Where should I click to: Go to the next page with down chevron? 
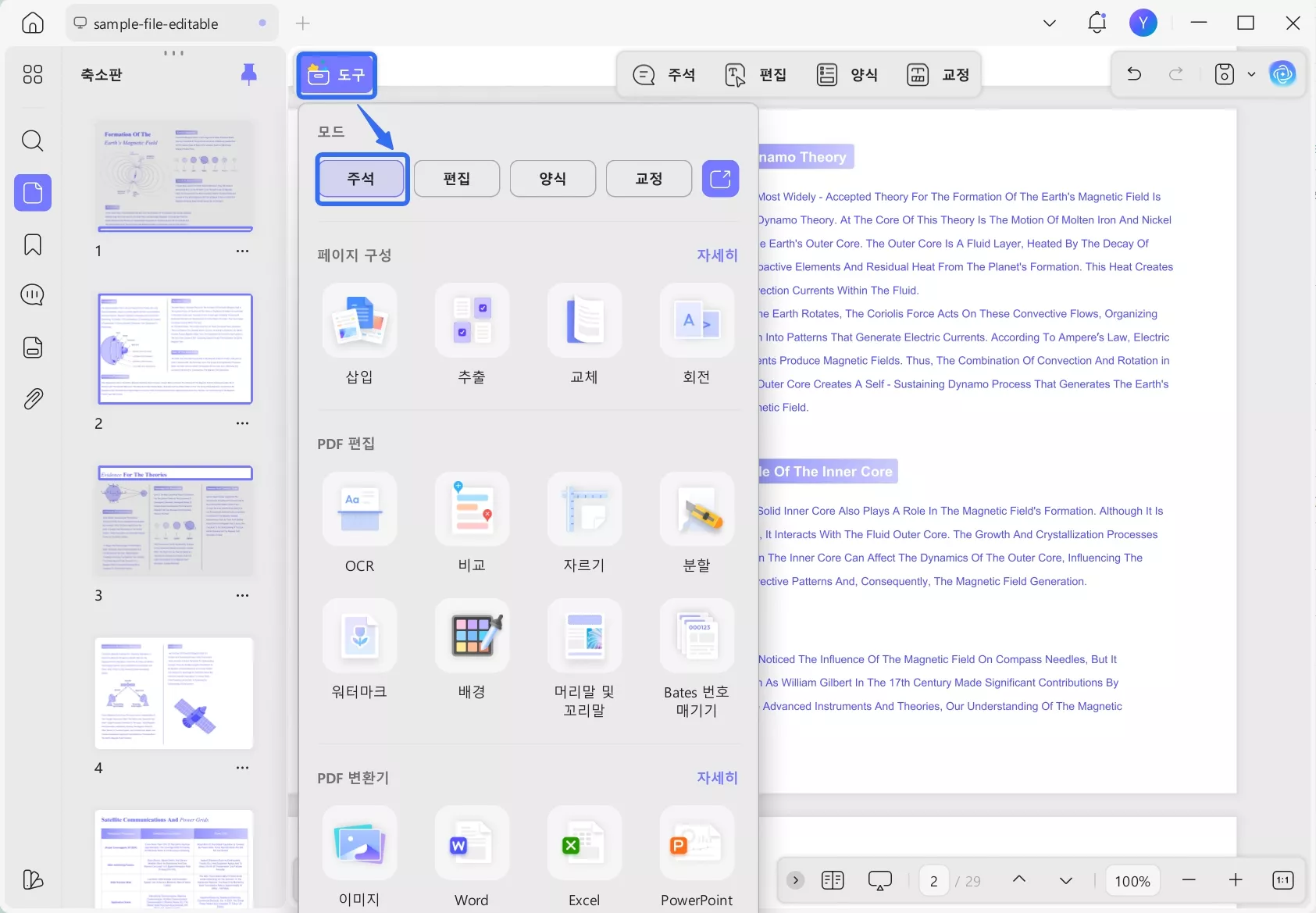click(1066, 880)
